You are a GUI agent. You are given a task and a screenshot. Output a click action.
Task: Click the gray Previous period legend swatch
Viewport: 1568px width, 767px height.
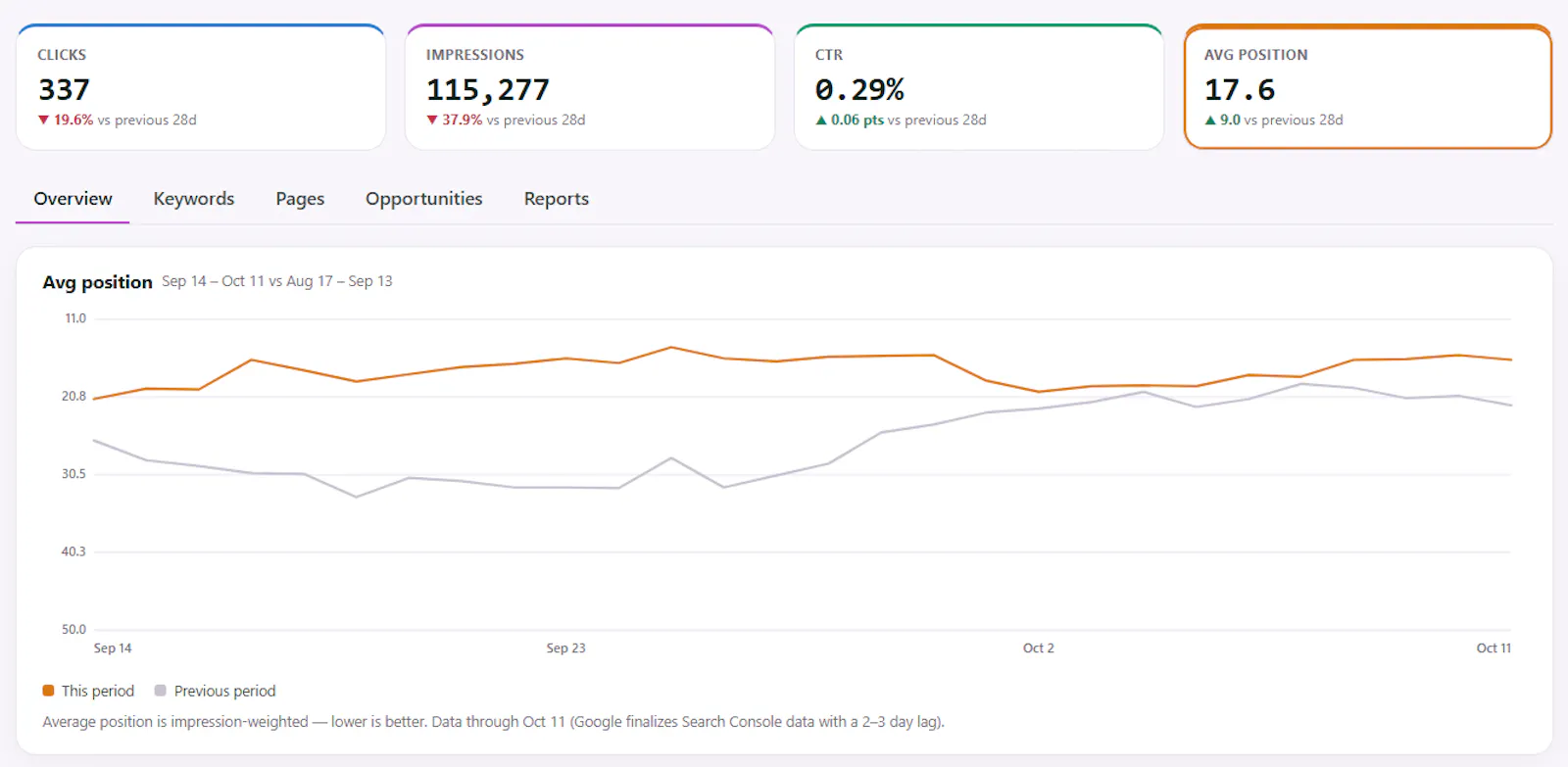(161, 691)
